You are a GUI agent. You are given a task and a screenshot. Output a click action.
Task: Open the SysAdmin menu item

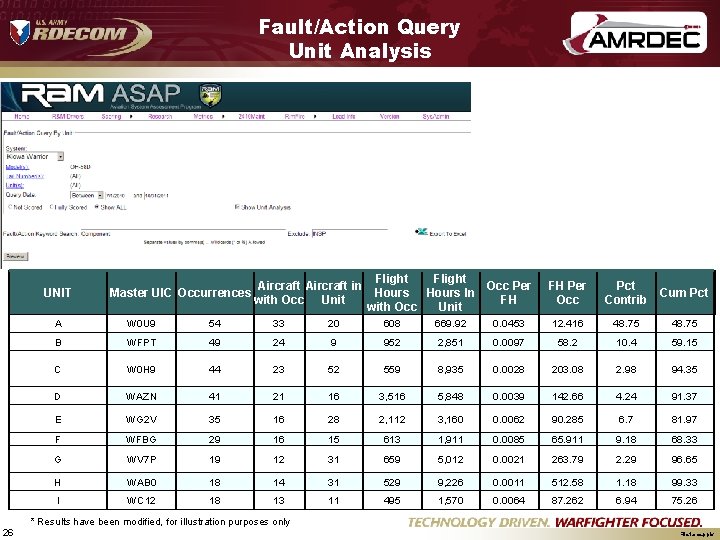tap(435, 117)
